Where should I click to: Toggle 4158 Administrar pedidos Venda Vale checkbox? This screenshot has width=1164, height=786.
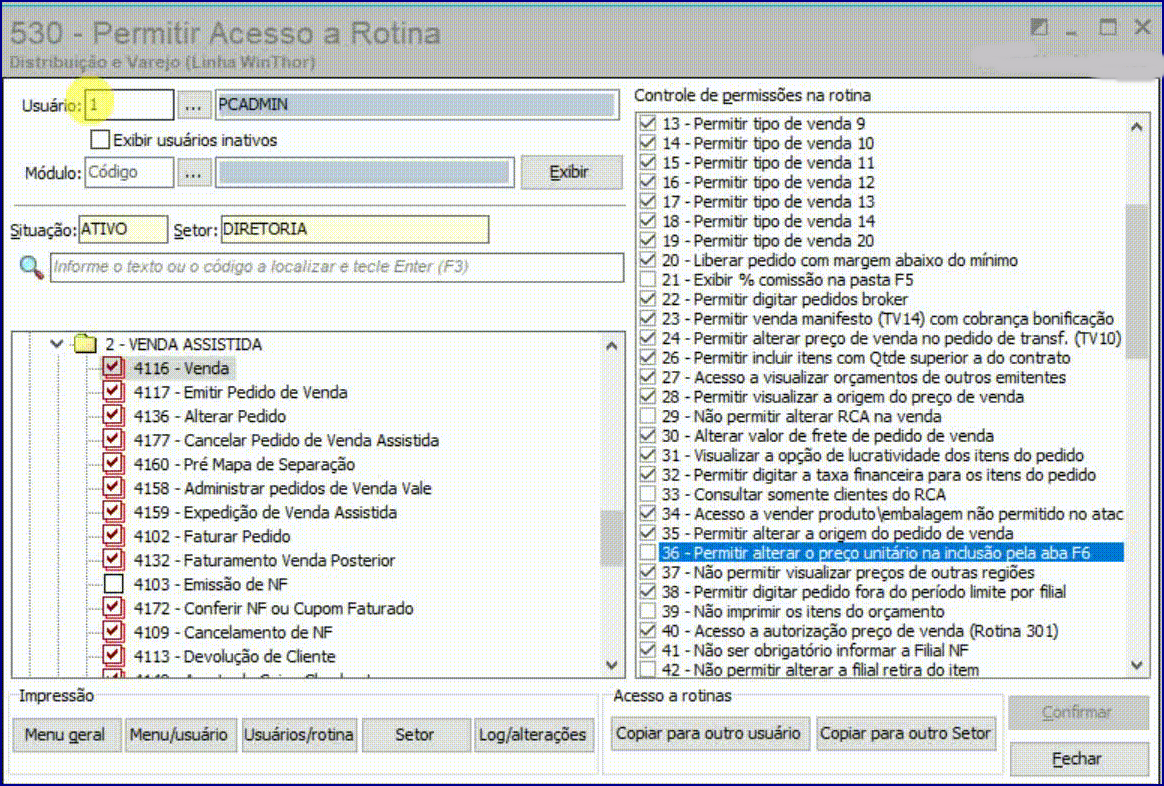pos(113,488)
